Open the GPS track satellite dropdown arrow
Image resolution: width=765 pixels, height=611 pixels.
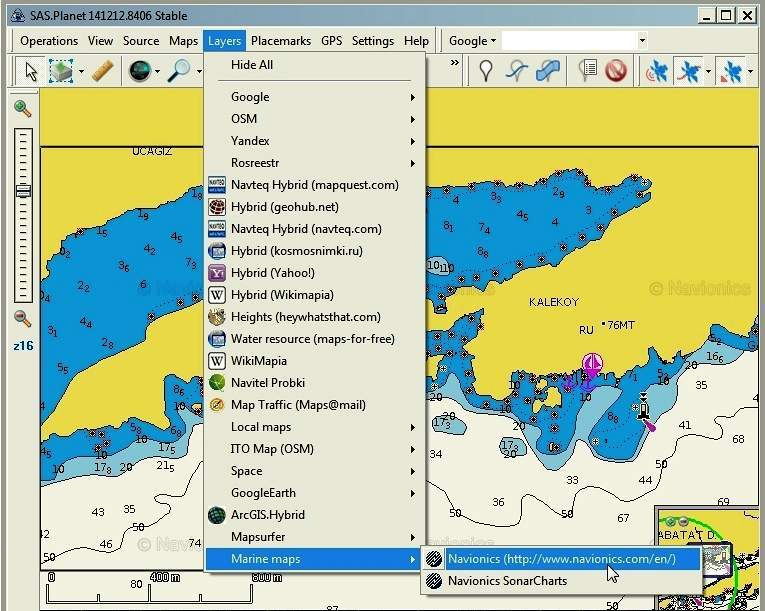coord(708,71)
